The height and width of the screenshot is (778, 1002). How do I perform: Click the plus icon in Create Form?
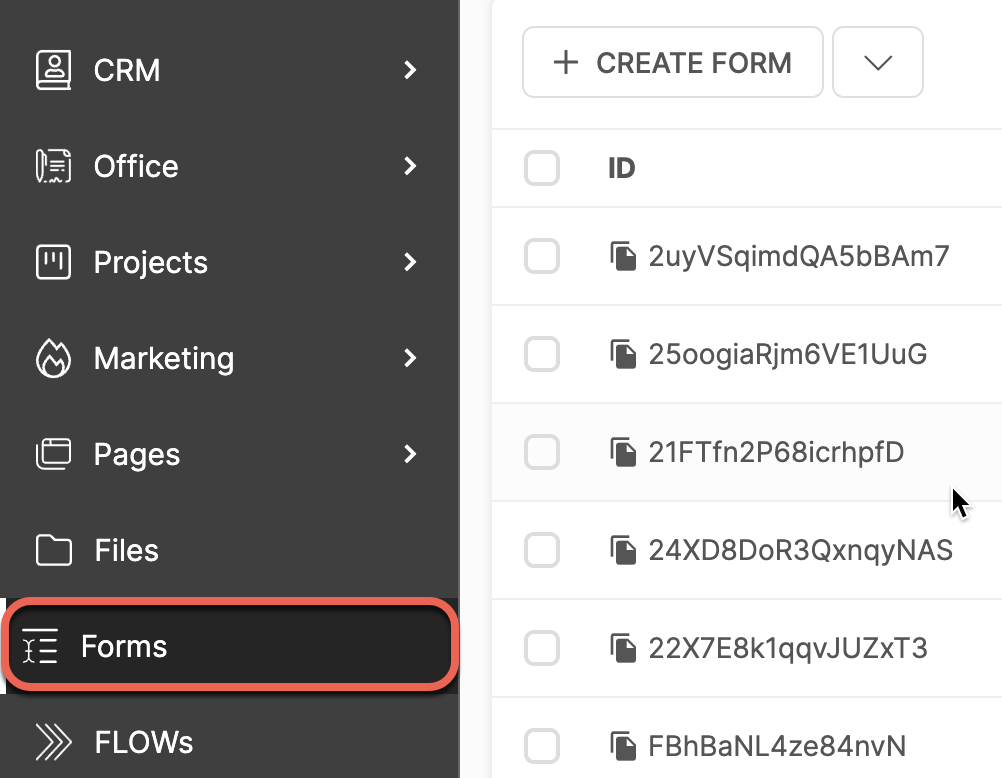[x=566, y=63]
